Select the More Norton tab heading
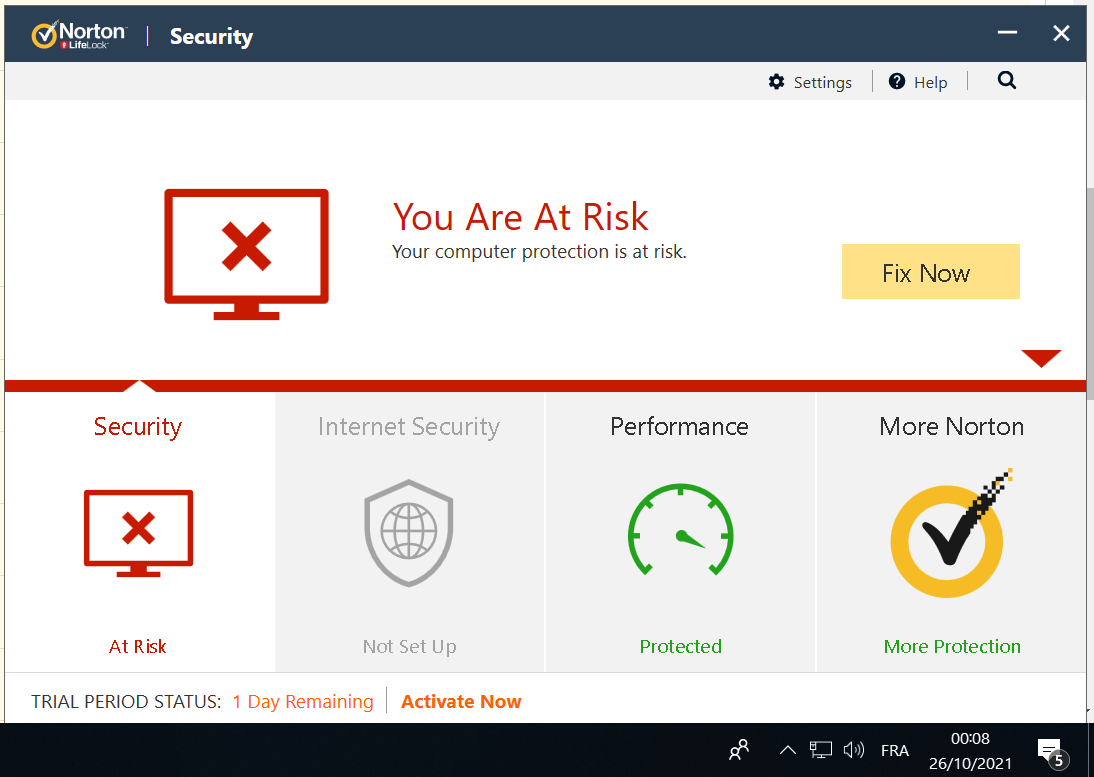The image size is (1094, 777). click(x=952, y=426)
